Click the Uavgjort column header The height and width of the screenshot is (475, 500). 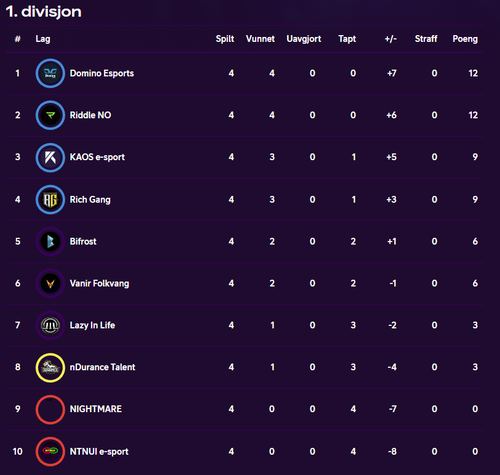pyautogui.click(x=304, y=39)
